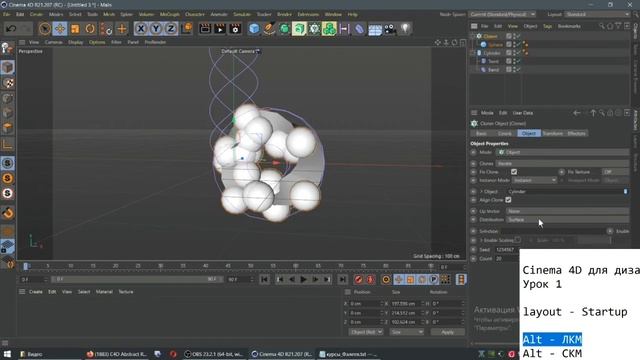Click the Apply button
640x360 pixels.
coord(447,332)
